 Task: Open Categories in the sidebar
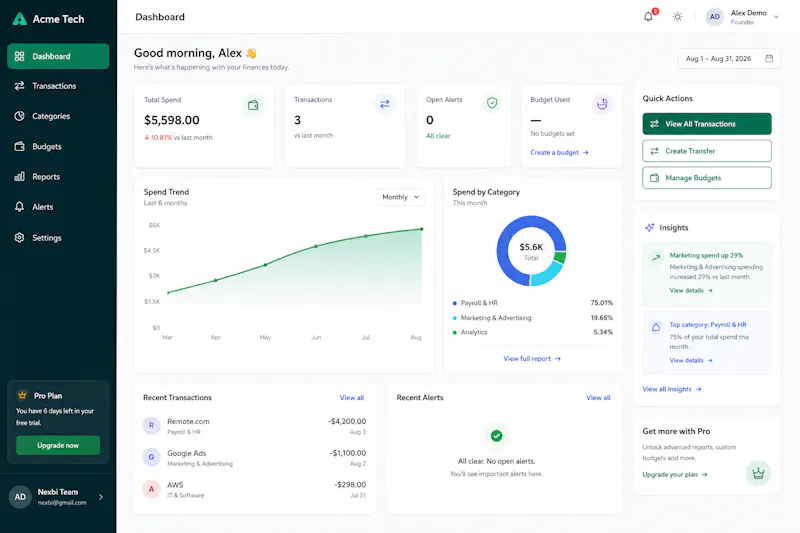pos(58,116)
